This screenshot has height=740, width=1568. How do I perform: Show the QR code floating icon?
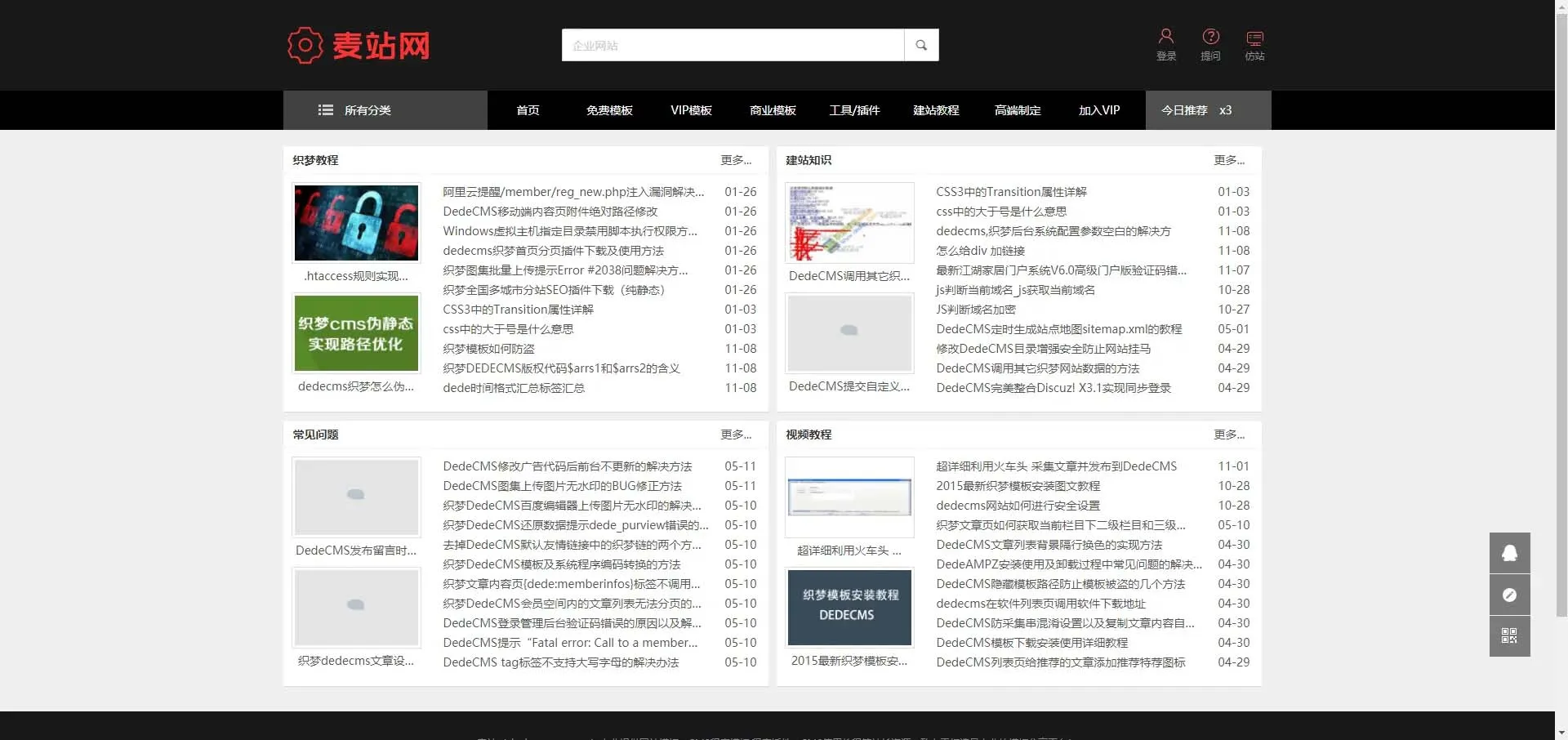point(1509,635)
